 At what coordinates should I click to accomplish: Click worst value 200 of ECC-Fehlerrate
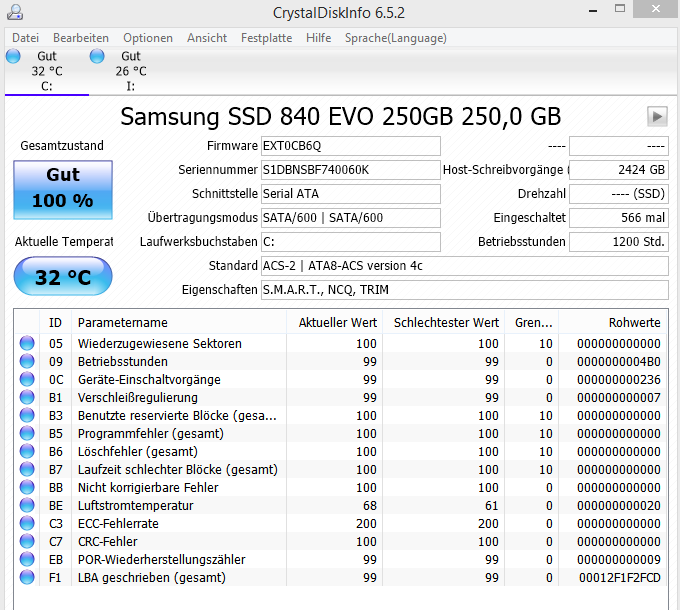click(x=488, y=523)
